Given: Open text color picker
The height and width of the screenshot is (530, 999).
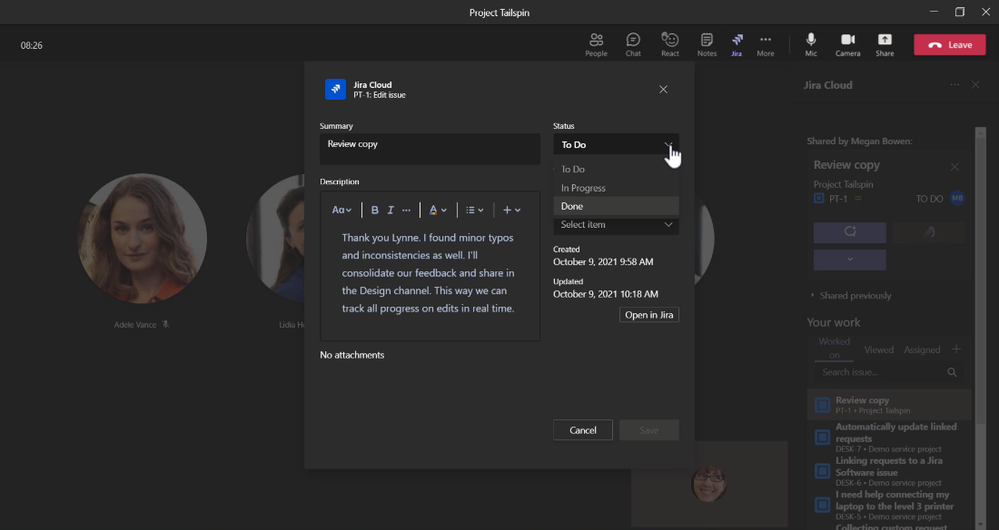Looking at the screenshot, I should tap(438, 210).
